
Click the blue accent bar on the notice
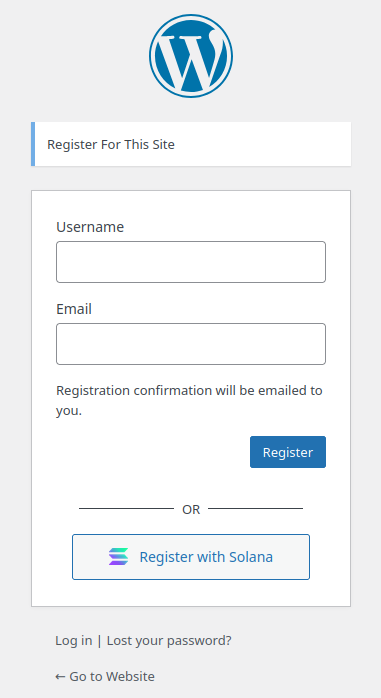(x=33, y=144)
